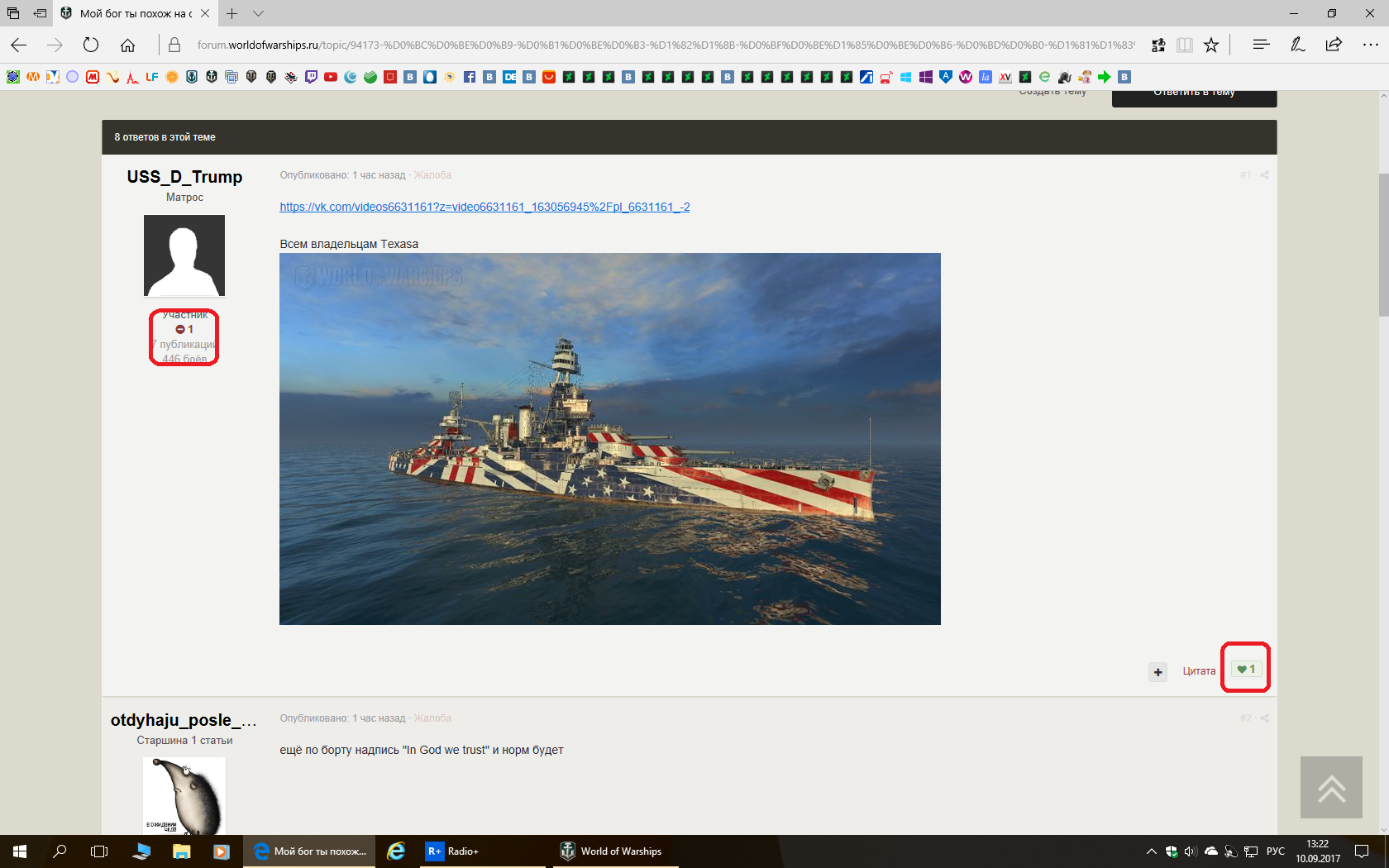Click Жалоба report link on second post
The width and height of the screenshot is (1389, 868).
(432, 718)
